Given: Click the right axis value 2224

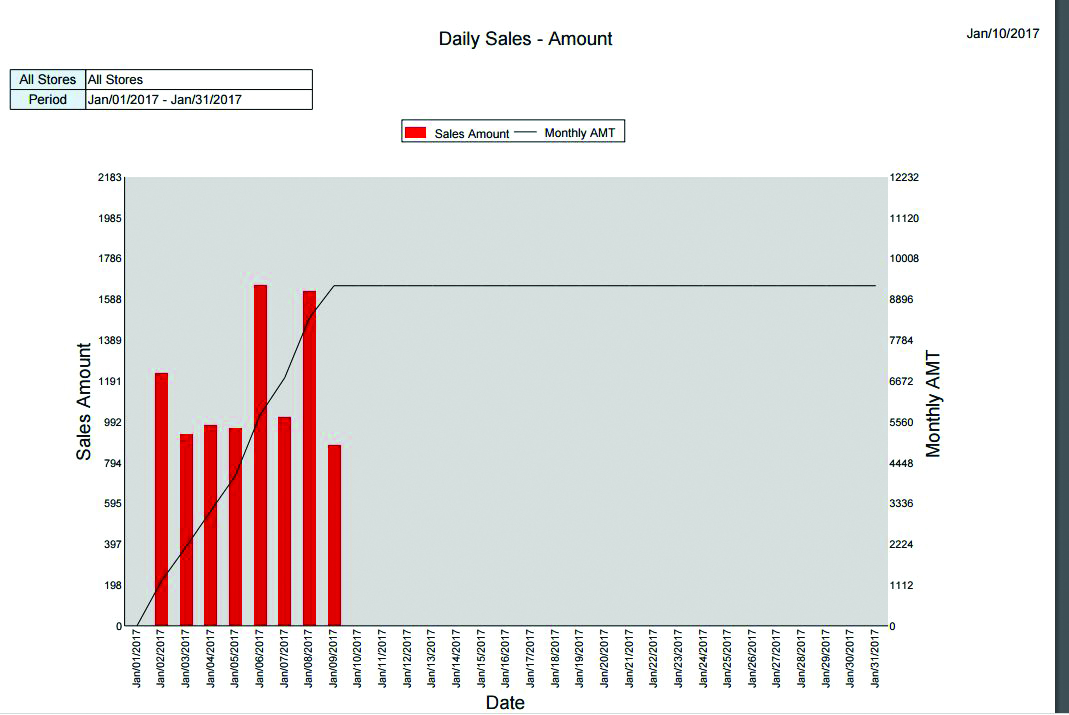Looking at the screenshot, I should (x=901, y=545).
